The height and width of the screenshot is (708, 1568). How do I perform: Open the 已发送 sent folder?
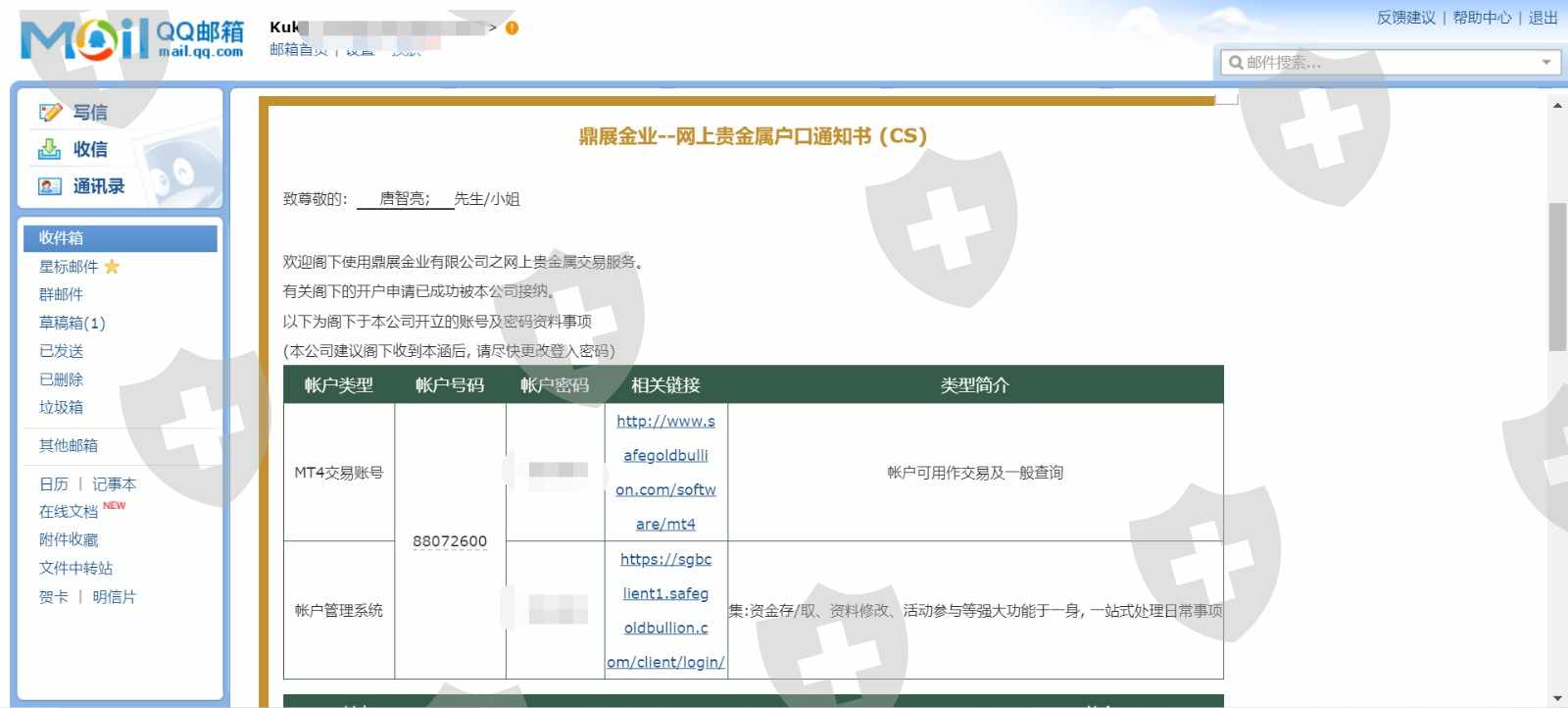[61, 351]
